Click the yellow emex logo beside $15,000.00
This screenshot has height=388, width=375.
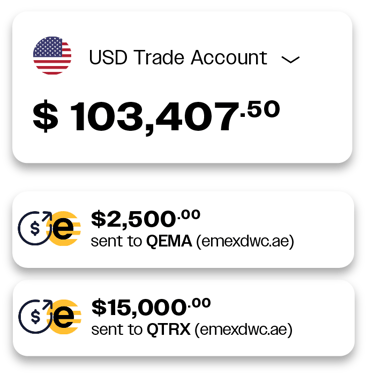click(x=64, y=317)
